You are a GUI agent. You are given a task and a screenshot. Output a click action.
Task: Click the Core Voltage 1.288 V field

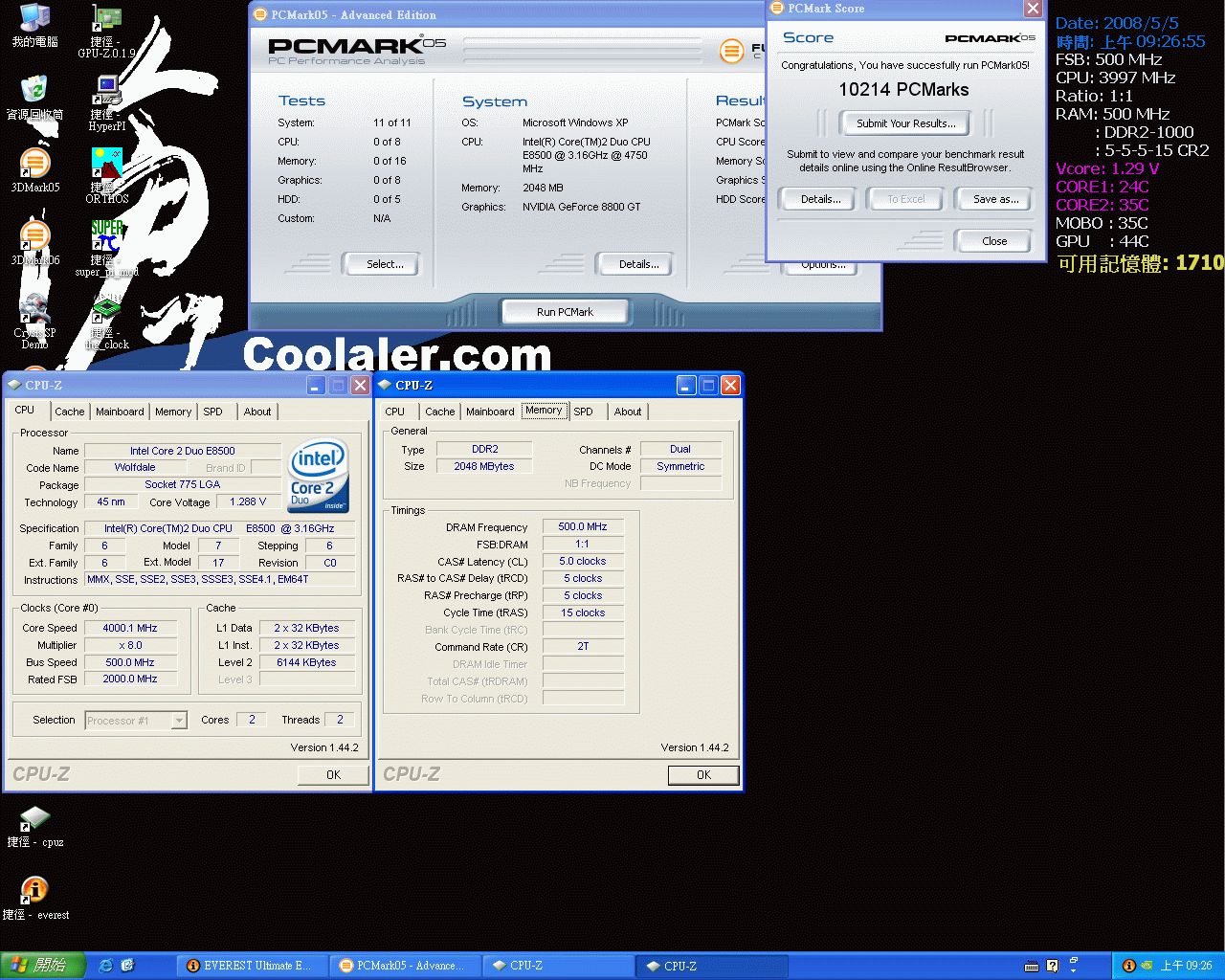tap(248, 501)
